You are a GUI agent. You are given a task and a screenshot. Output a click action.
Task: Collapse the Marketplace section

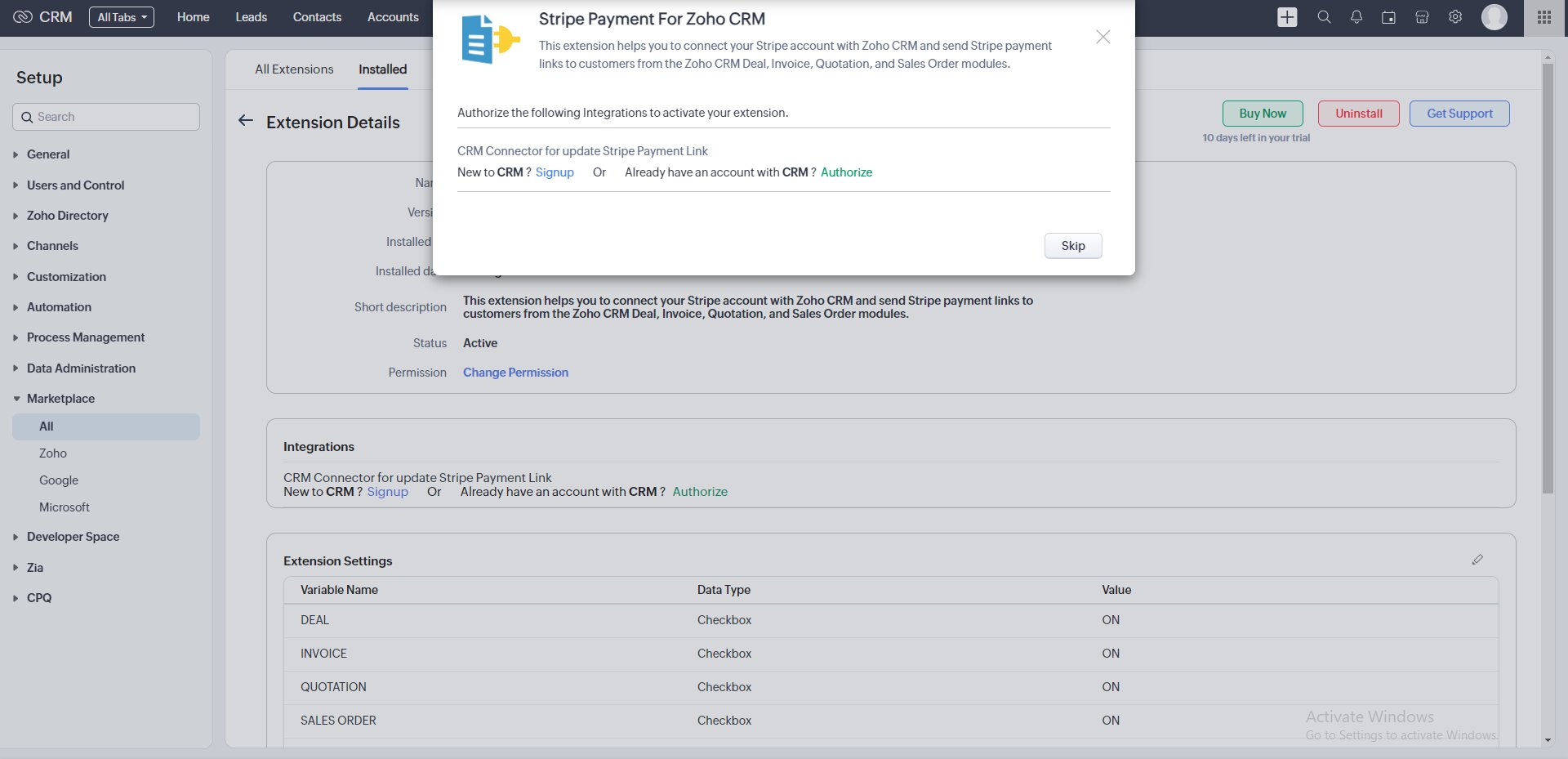(60, 399)
